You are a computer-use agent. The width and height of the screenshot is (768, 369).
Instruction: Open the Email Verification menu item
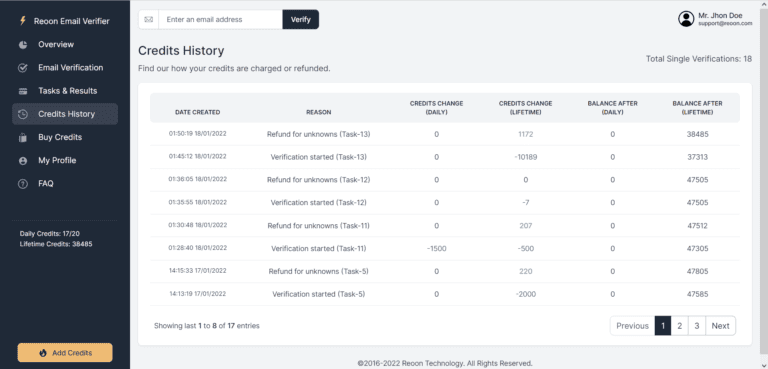pyautogui.click(x=65, y=68)
